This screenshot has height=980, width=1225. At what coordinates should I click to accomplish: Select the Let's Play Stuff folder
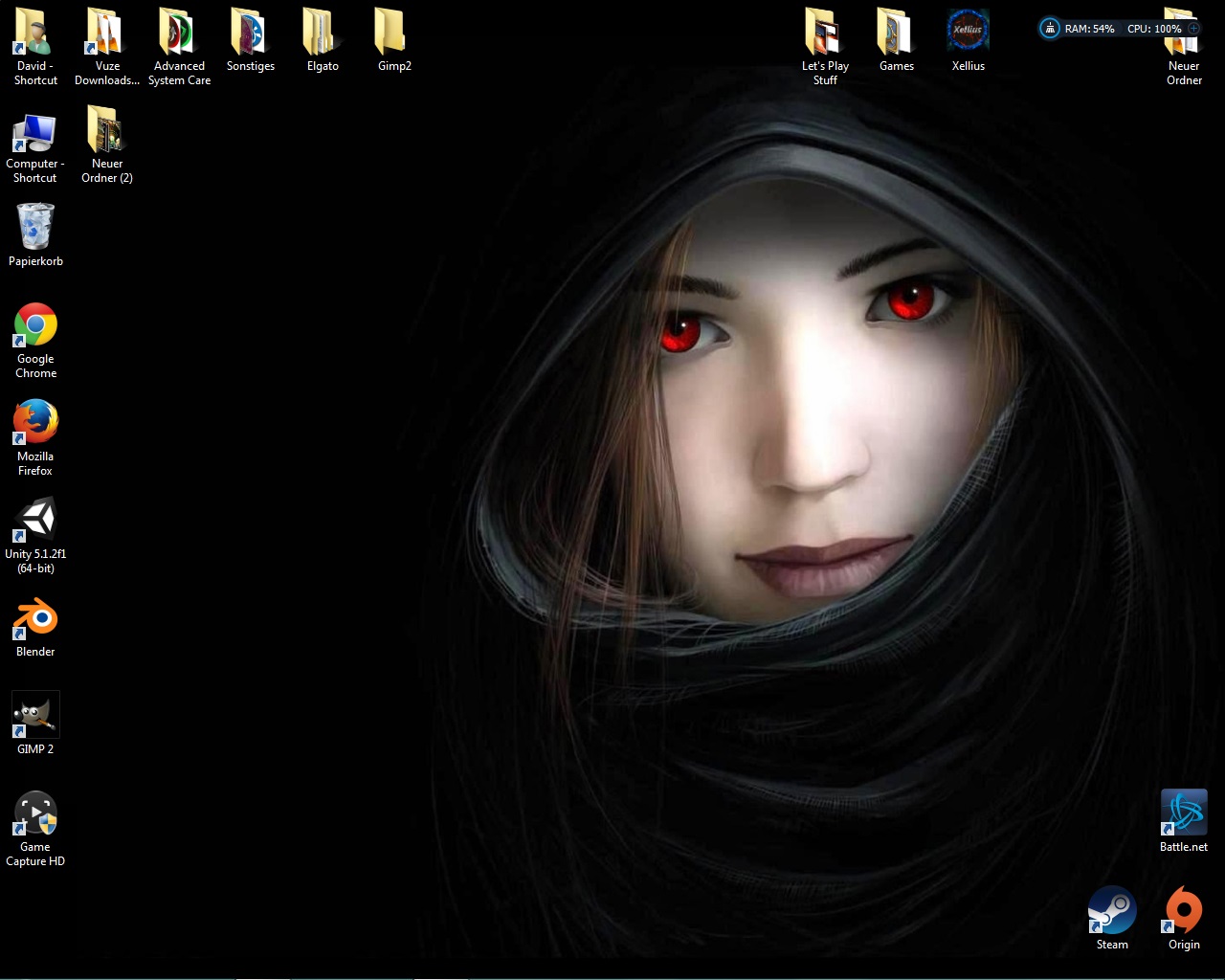coord(824,33)
